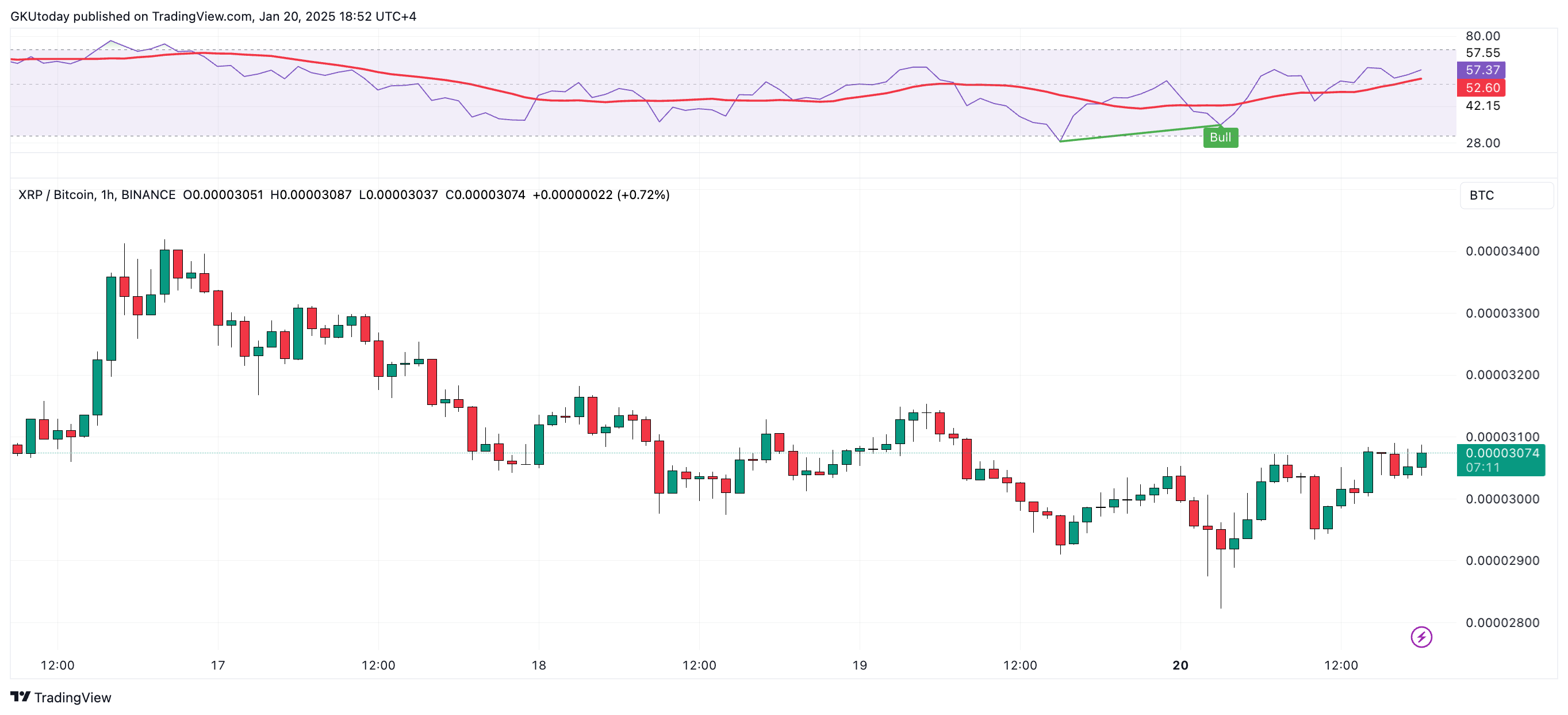Click the close value C0.00003074

coord(485,195)
